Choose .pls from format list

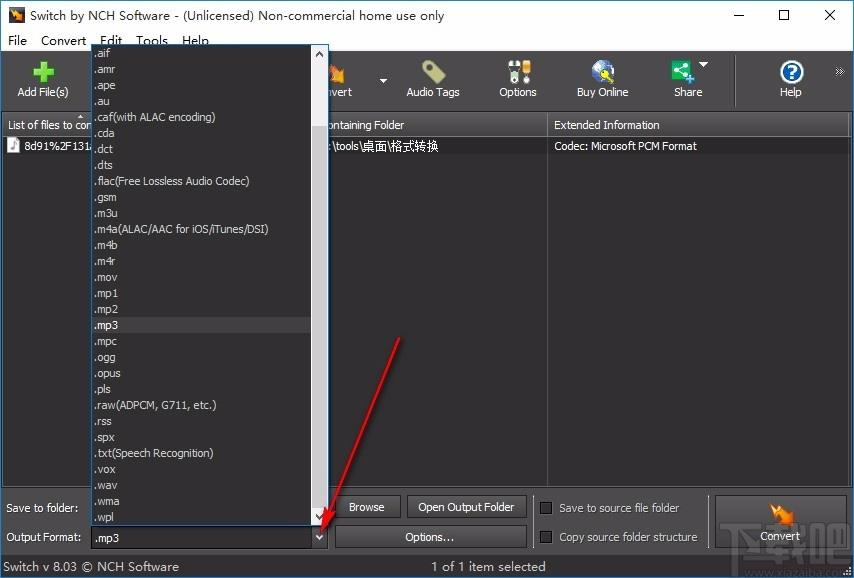(200, 389)
